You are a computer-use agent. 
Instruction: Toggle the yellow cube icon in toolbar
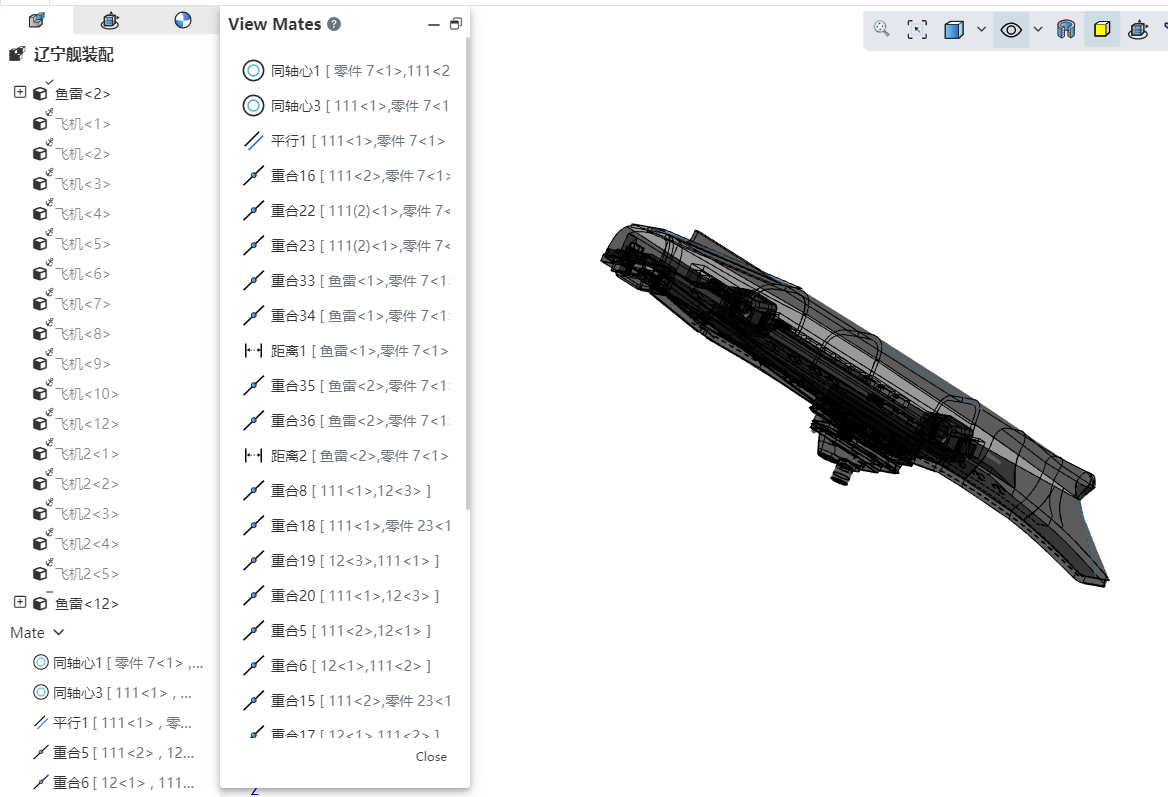tap(1102, 29)
